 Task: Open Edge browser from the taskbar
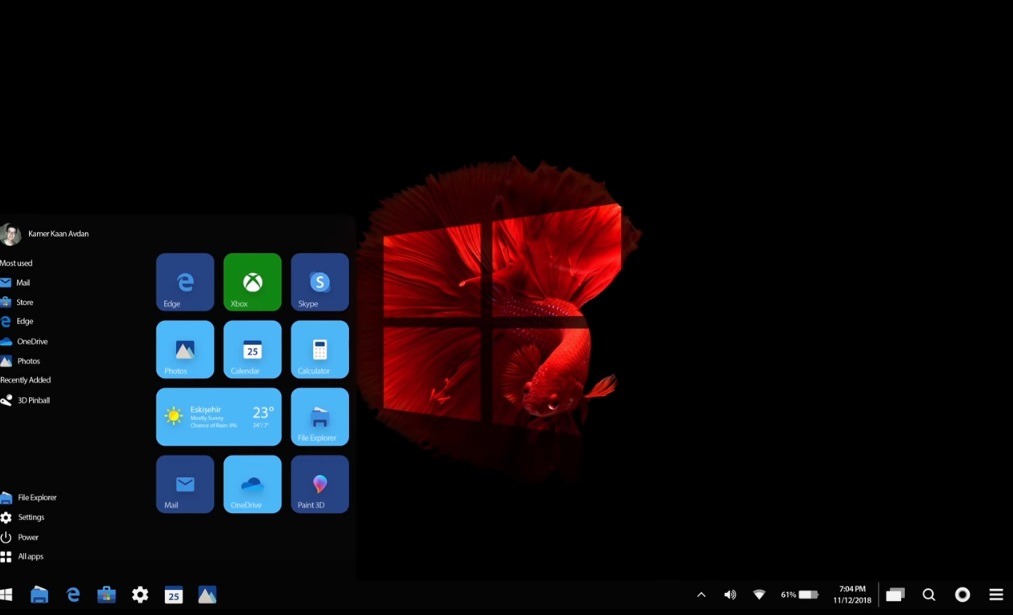(x=73, y=594)
